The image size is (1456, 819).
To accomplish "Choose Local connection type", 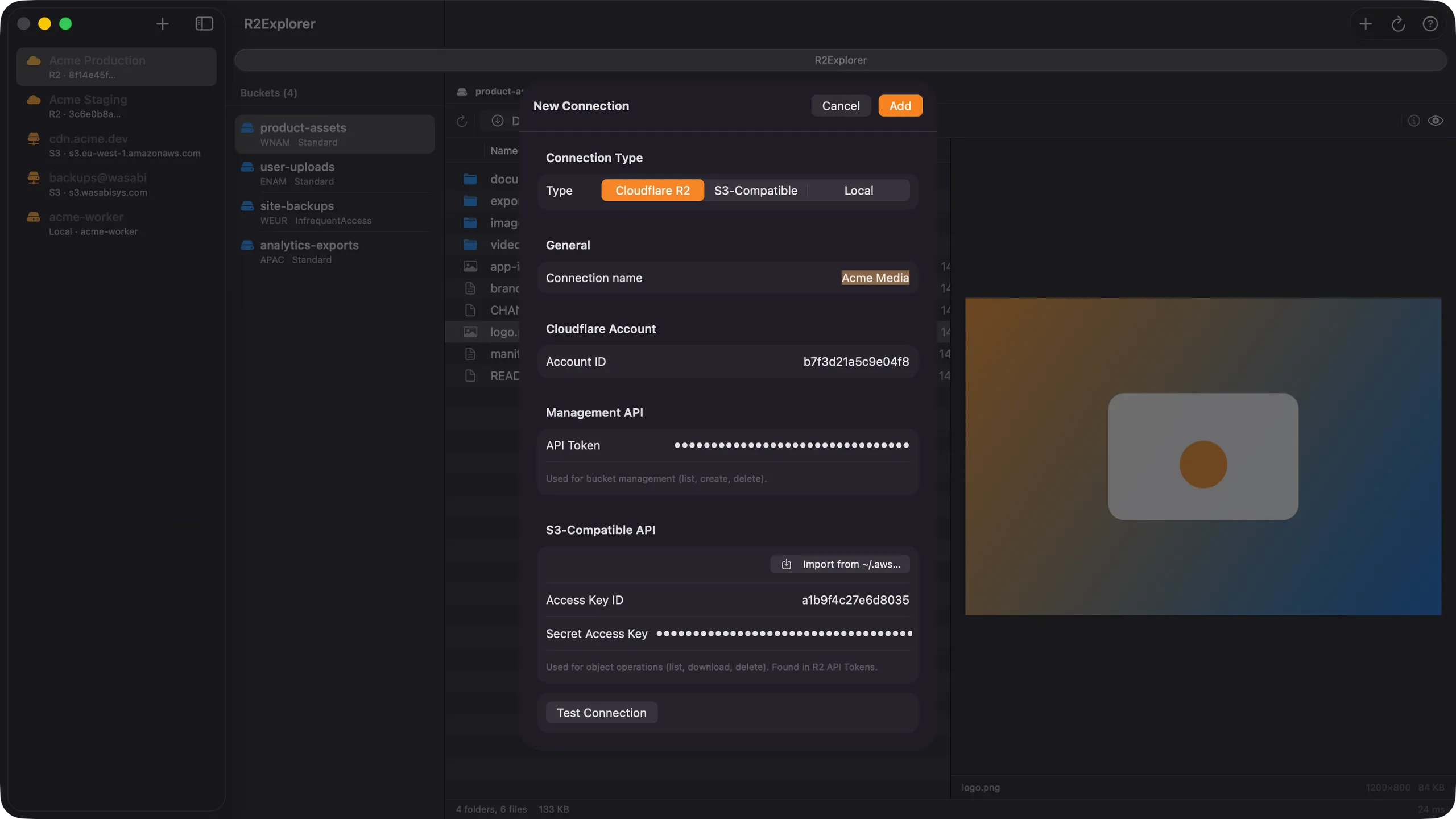I will tap(858, 191).
